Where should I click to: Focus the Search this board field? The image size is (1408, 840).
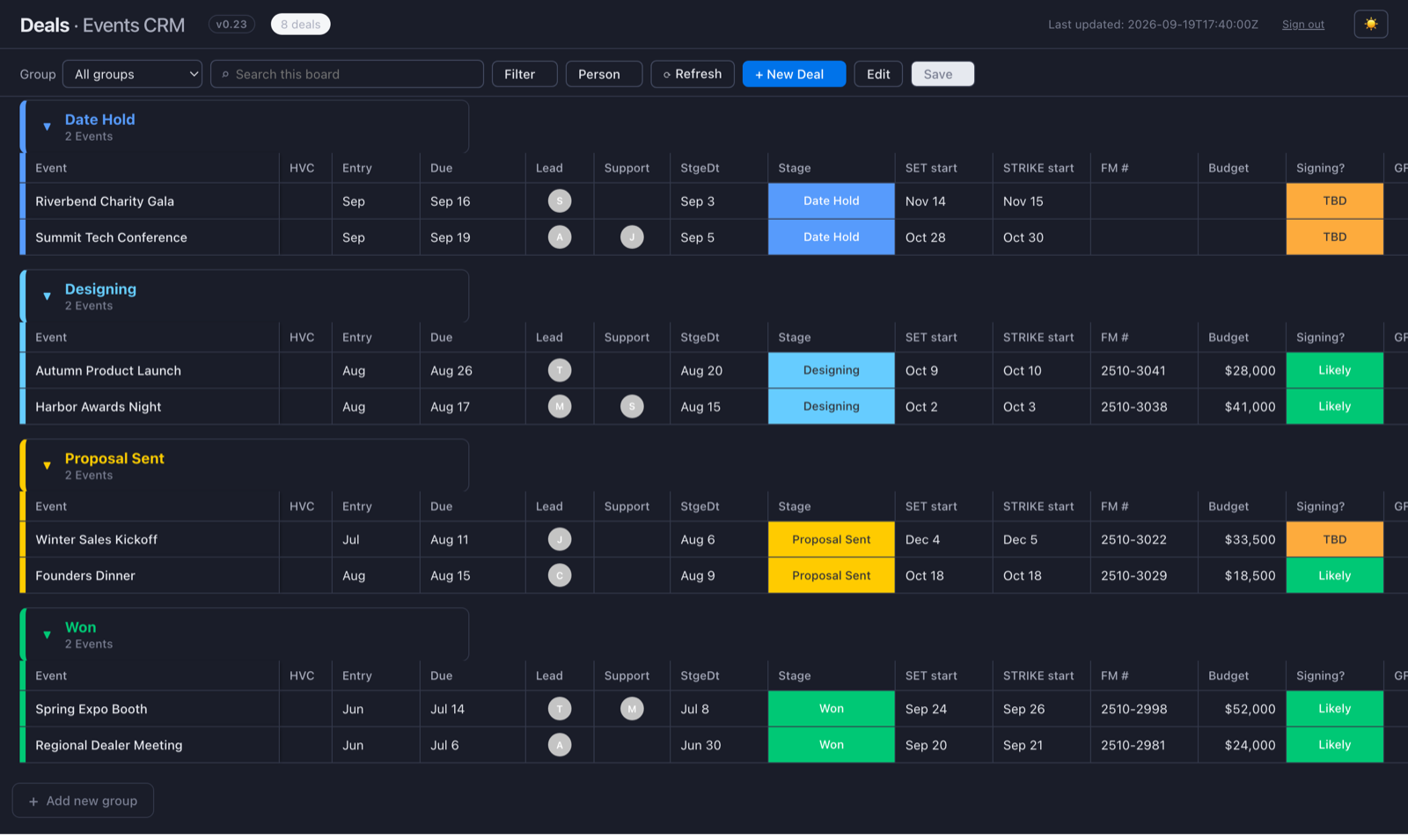347,74
